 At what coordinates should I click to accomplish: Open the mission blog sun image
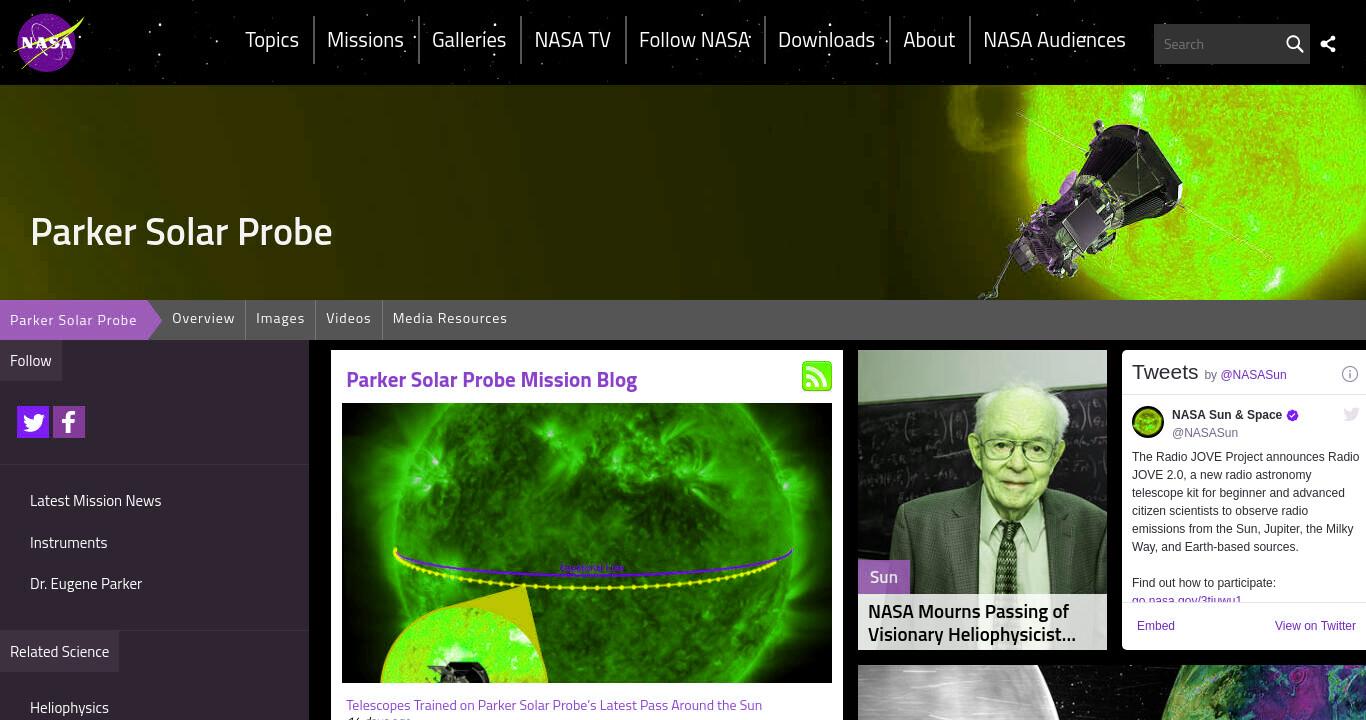pyautogui.click(x=587, y=543)
